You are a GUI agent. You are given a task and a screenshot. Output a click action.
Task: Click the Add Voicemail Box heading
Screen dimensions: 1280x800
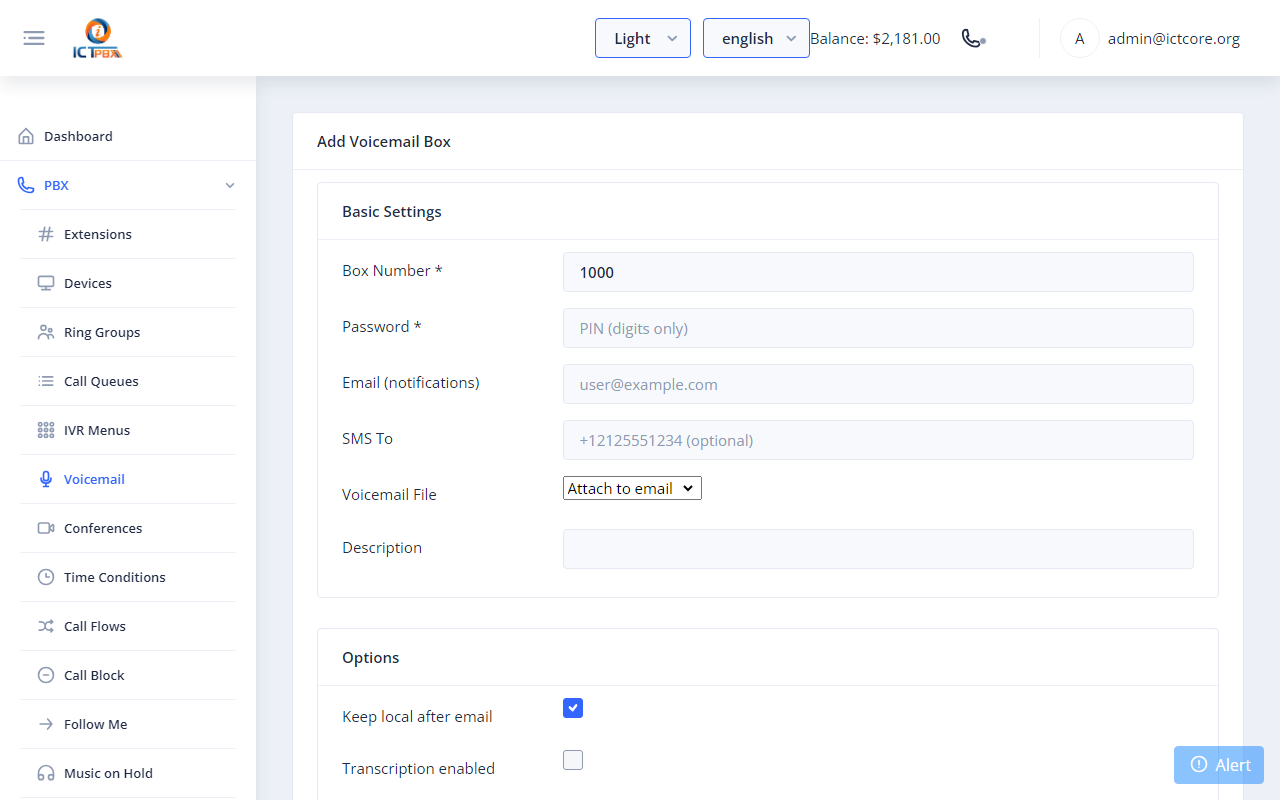click(x=384, y=142)
